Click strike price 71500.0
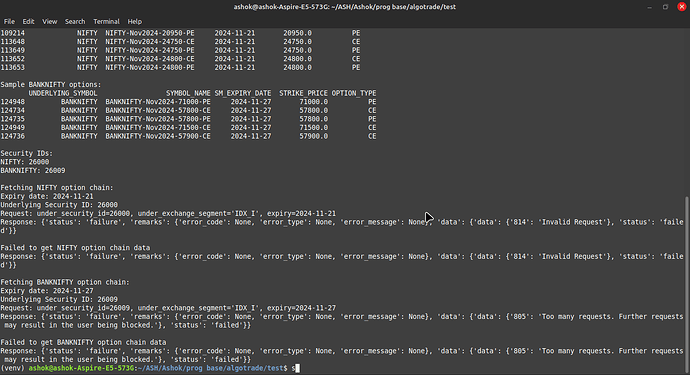The image size is (690, 375). coord(314,128)
